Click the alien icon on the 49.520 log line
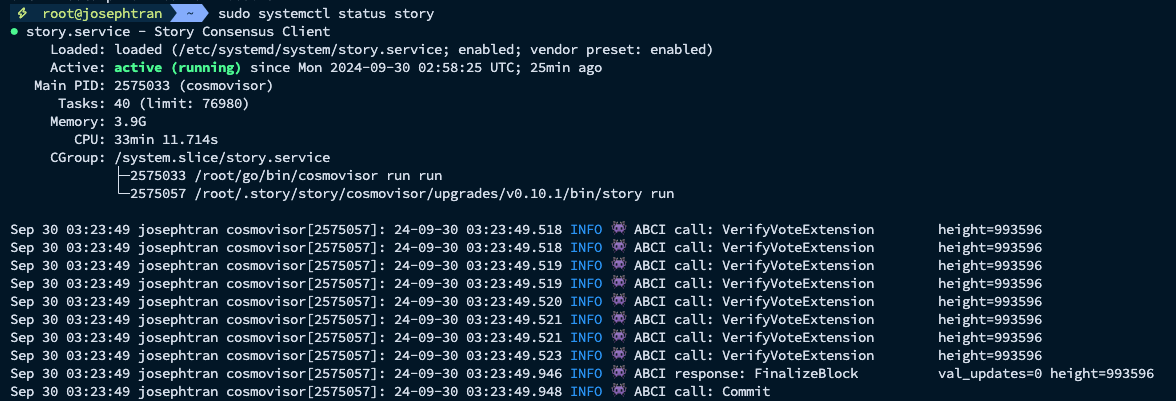 [618, 301]
